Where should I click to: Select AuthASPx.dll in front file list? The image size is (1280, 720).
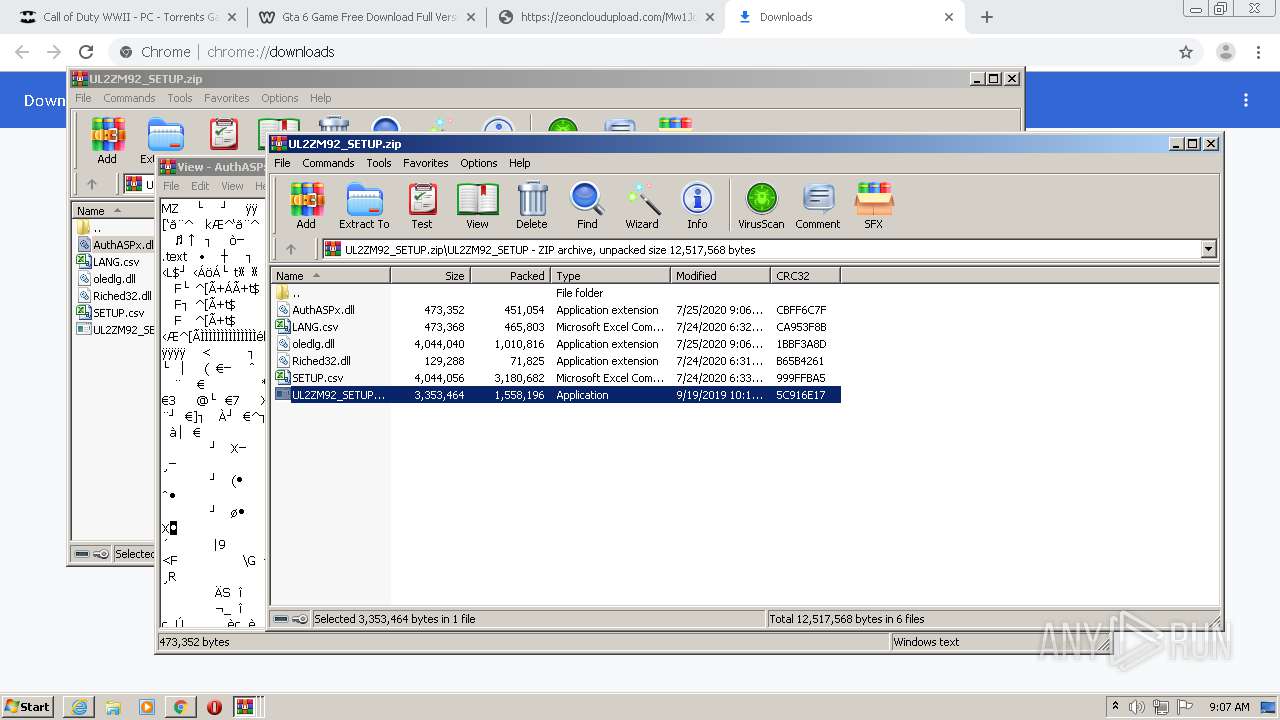click(x=556, y=310)
